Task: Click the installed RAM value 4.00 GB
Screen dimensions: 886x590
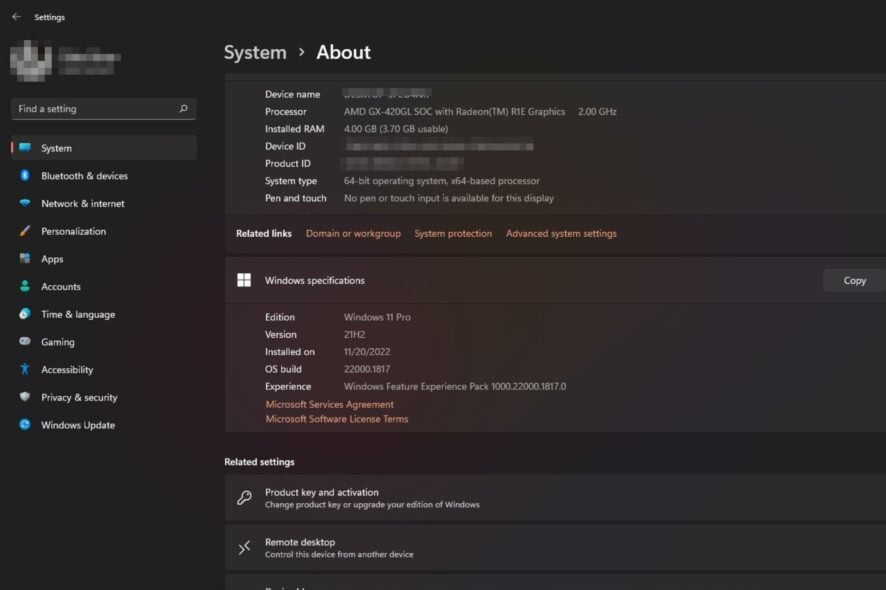Action: point(396,129)
